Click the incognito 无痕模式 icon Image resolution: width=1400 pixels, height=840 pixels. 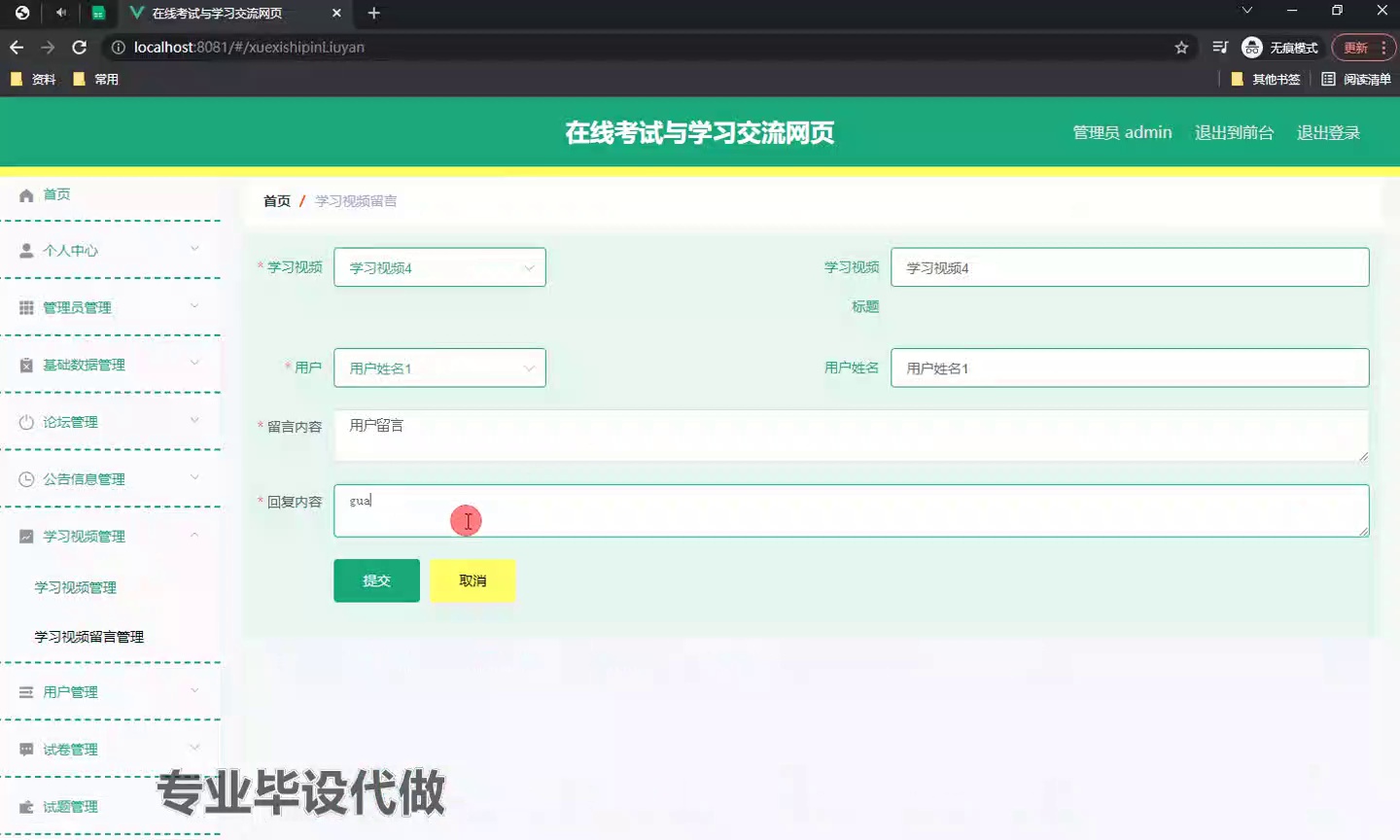pos(1252,47)
